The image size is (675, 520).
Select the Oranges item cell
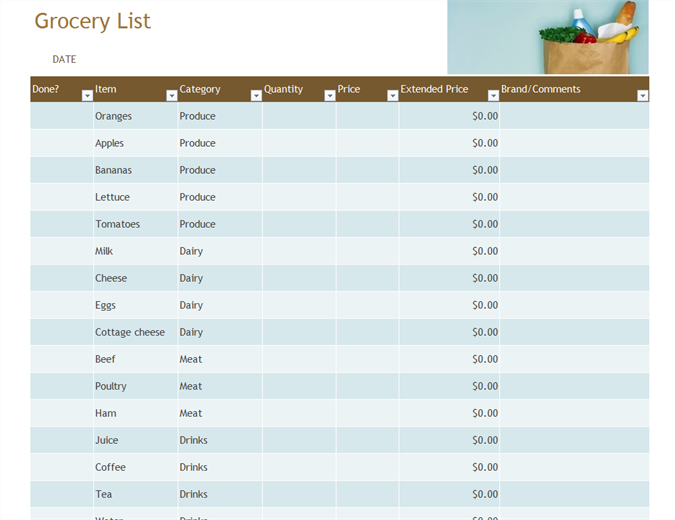[134, 116]
